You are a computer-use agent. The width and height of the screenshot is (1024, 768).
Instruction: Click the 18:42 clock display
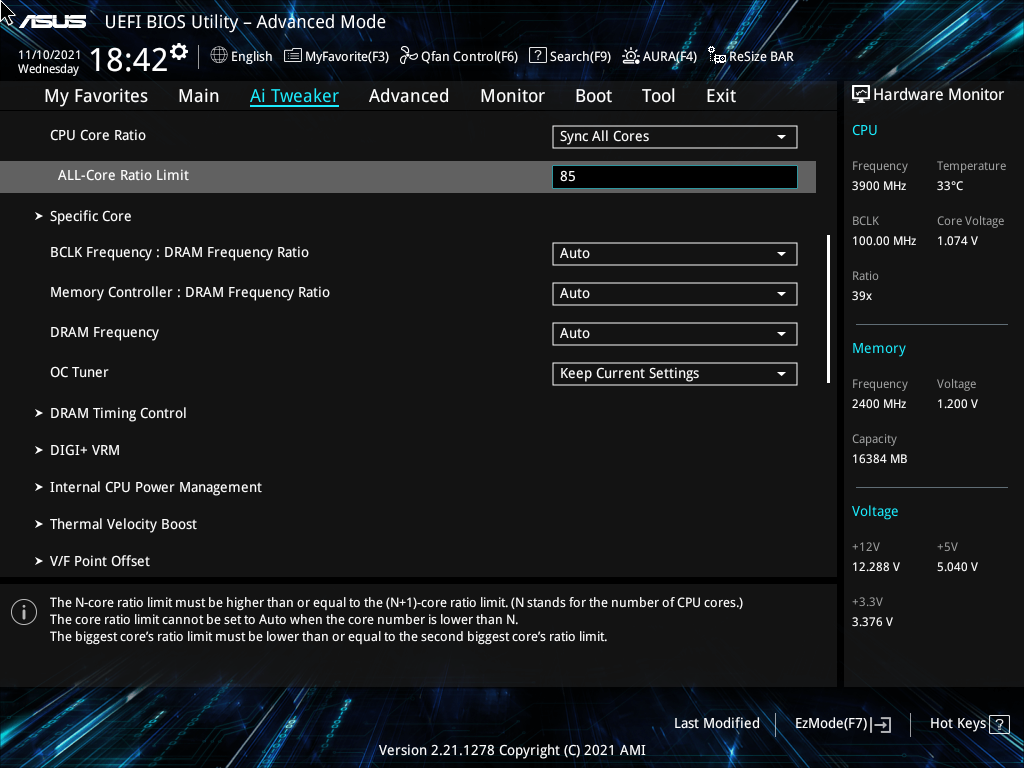click(x=129, y=60)
